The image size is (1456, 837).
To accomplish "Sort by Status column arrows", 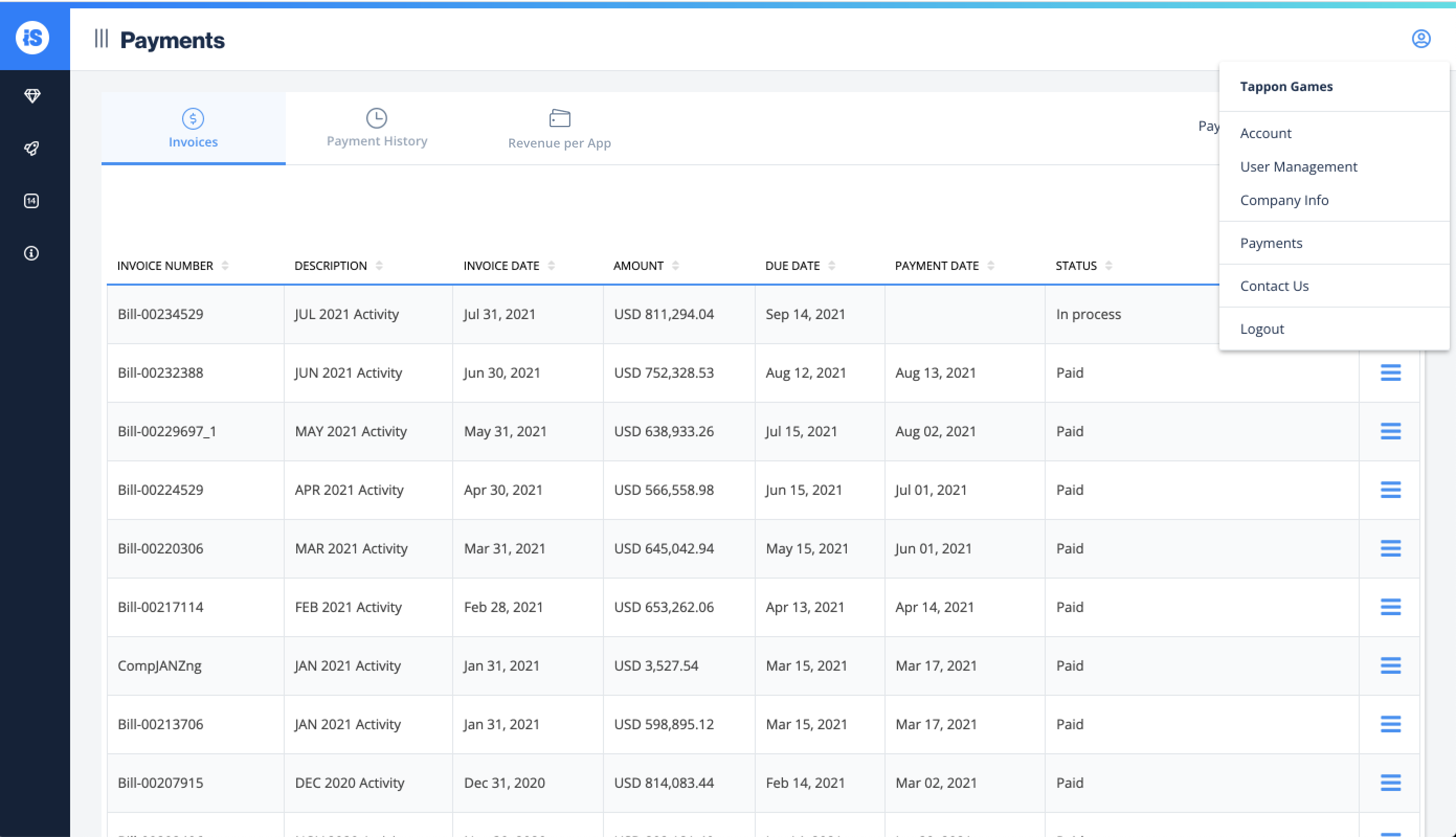I will [1108, 266].
